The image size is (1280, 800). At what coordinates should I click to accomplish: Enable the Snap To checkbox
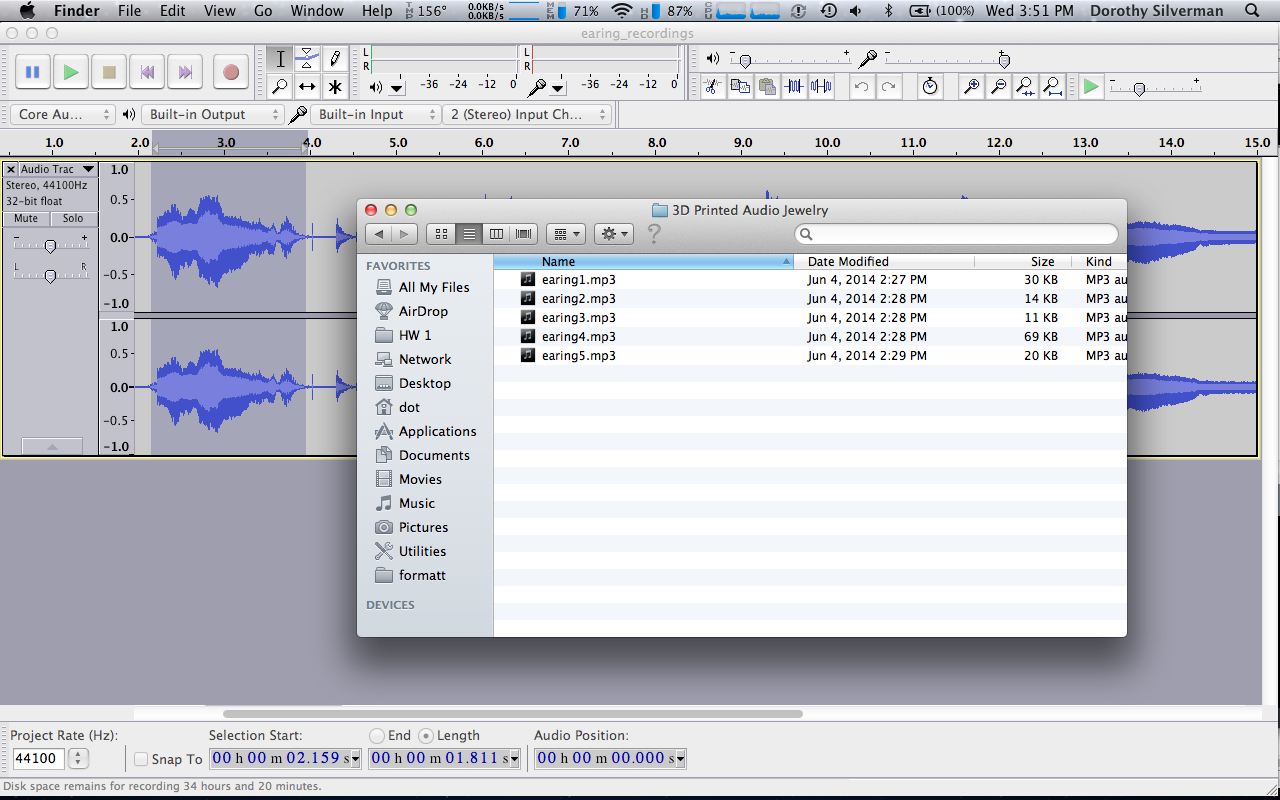coord(141,759)
